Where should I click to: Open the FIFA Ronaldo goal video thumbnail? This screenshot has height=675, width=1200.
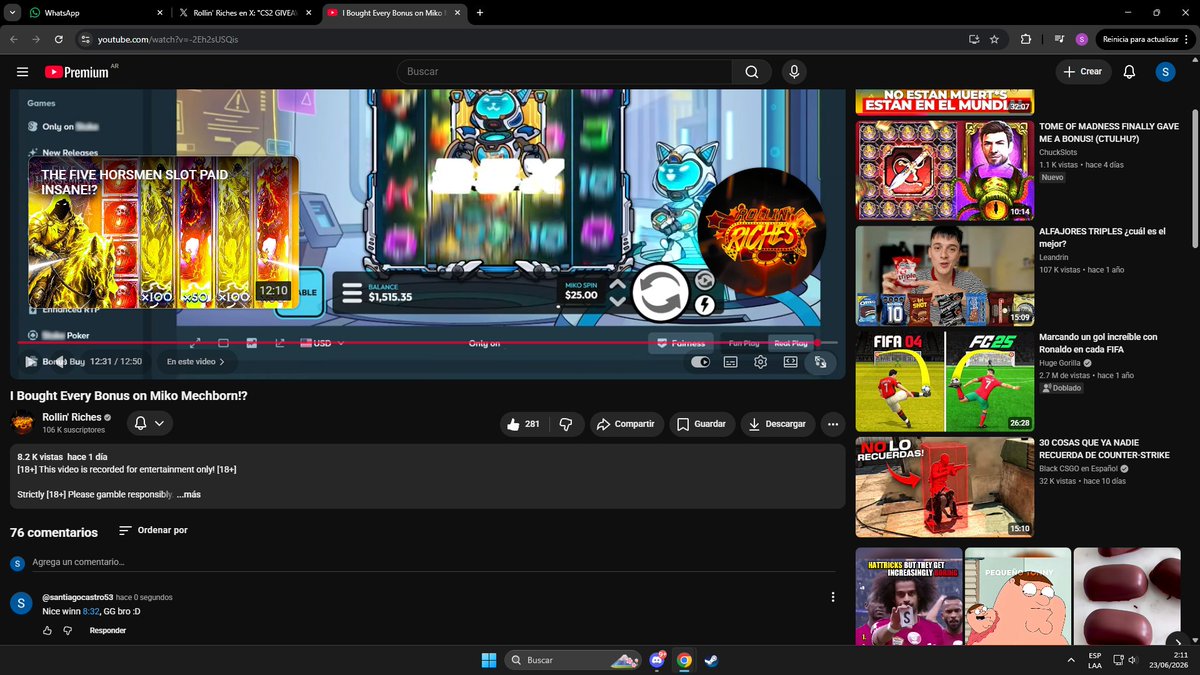point(945,381)
